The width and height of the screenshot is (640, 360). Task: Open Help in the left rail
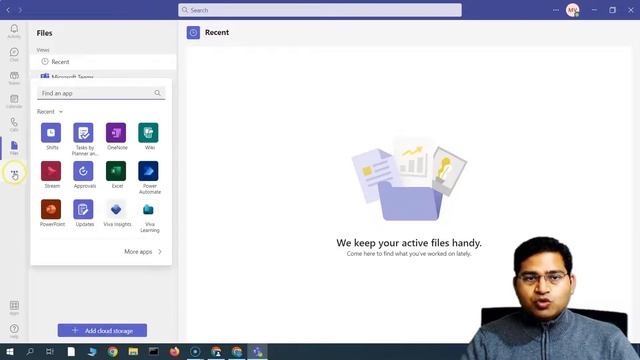(14, 331)
